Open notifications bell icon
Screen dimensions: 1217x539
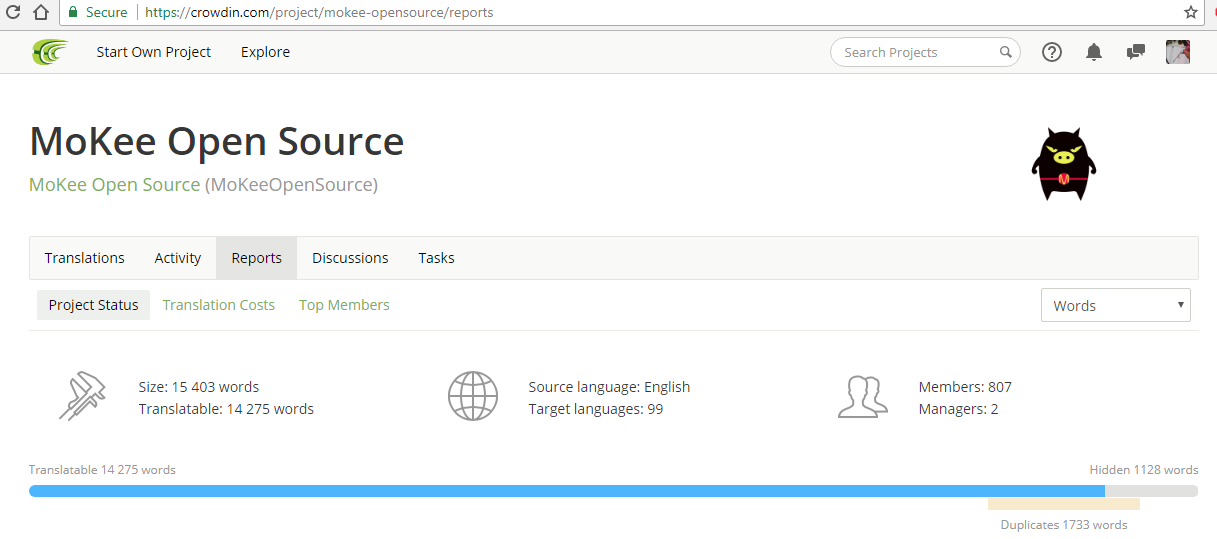[1094, 52]
